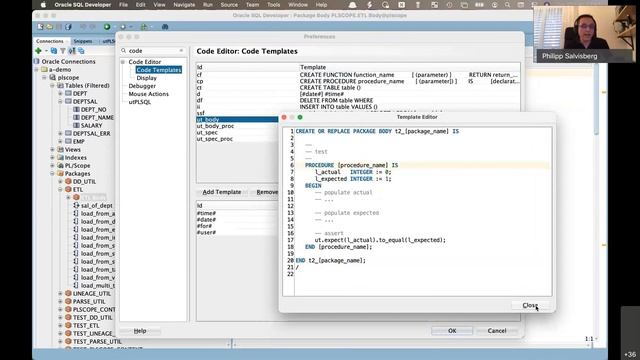This screenshot has height=360, width=640.
Task: Click the Oracle Connections root icon
Action: coord(37,62)
